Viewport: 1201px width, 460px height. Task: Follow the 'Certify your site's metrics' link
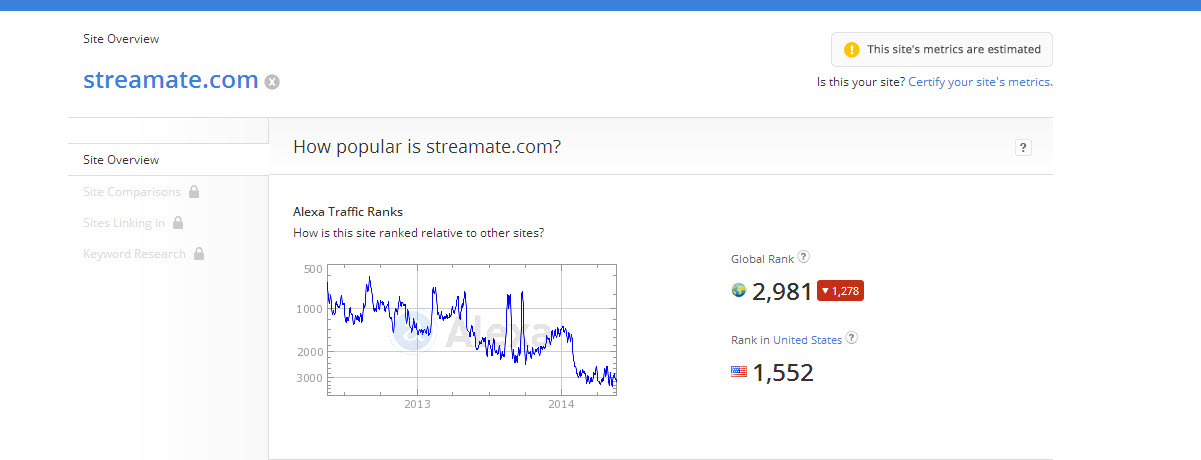coord(979,82)
